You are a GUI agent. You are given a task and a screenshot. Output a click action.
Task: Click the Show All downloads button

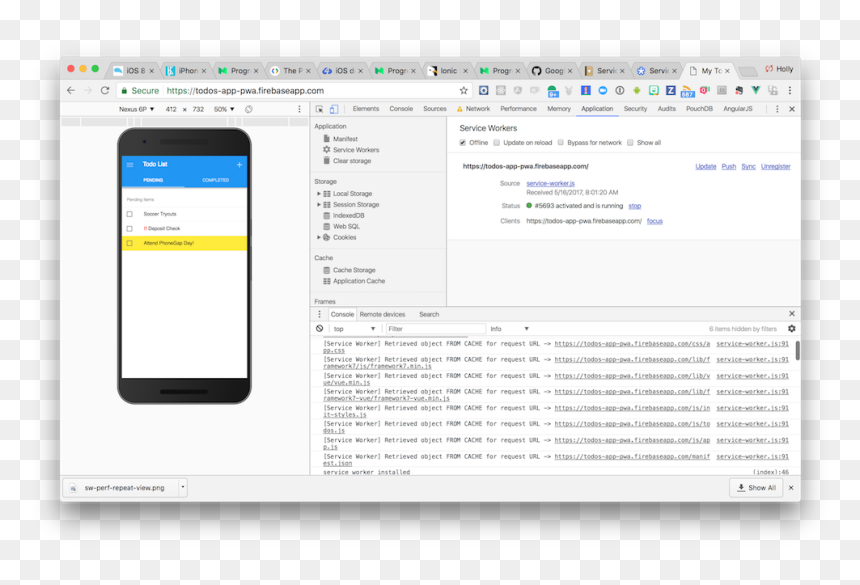[756, 488]
